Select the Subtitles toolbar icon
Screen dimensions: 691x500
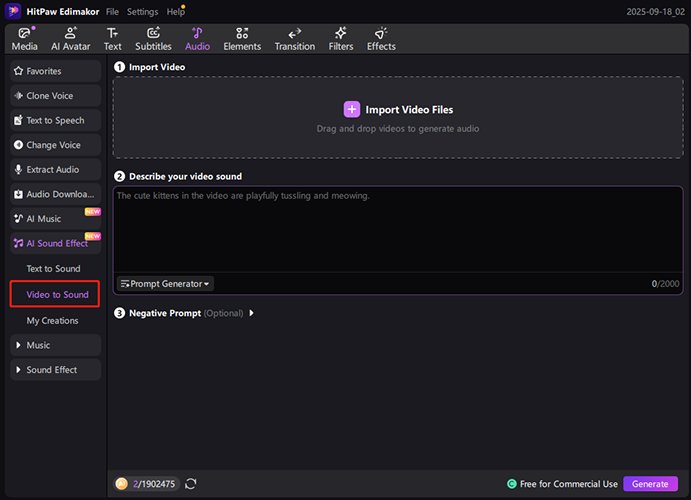click(x=153, y=34)
